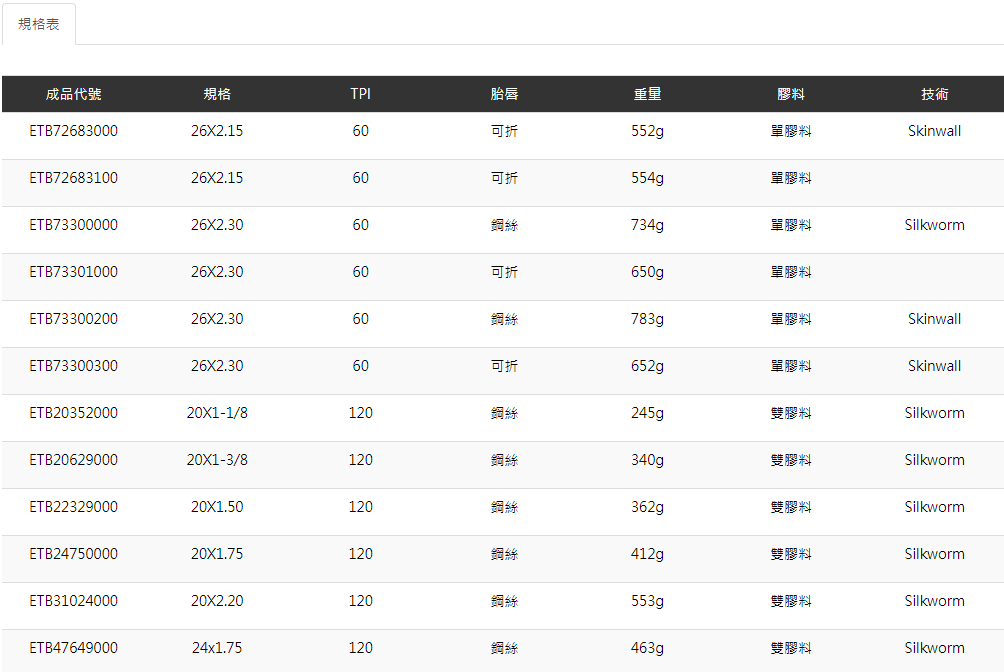Click the TPI column header
The image size is (1004, 672).
pyautogui.click(x=361, y=94)
